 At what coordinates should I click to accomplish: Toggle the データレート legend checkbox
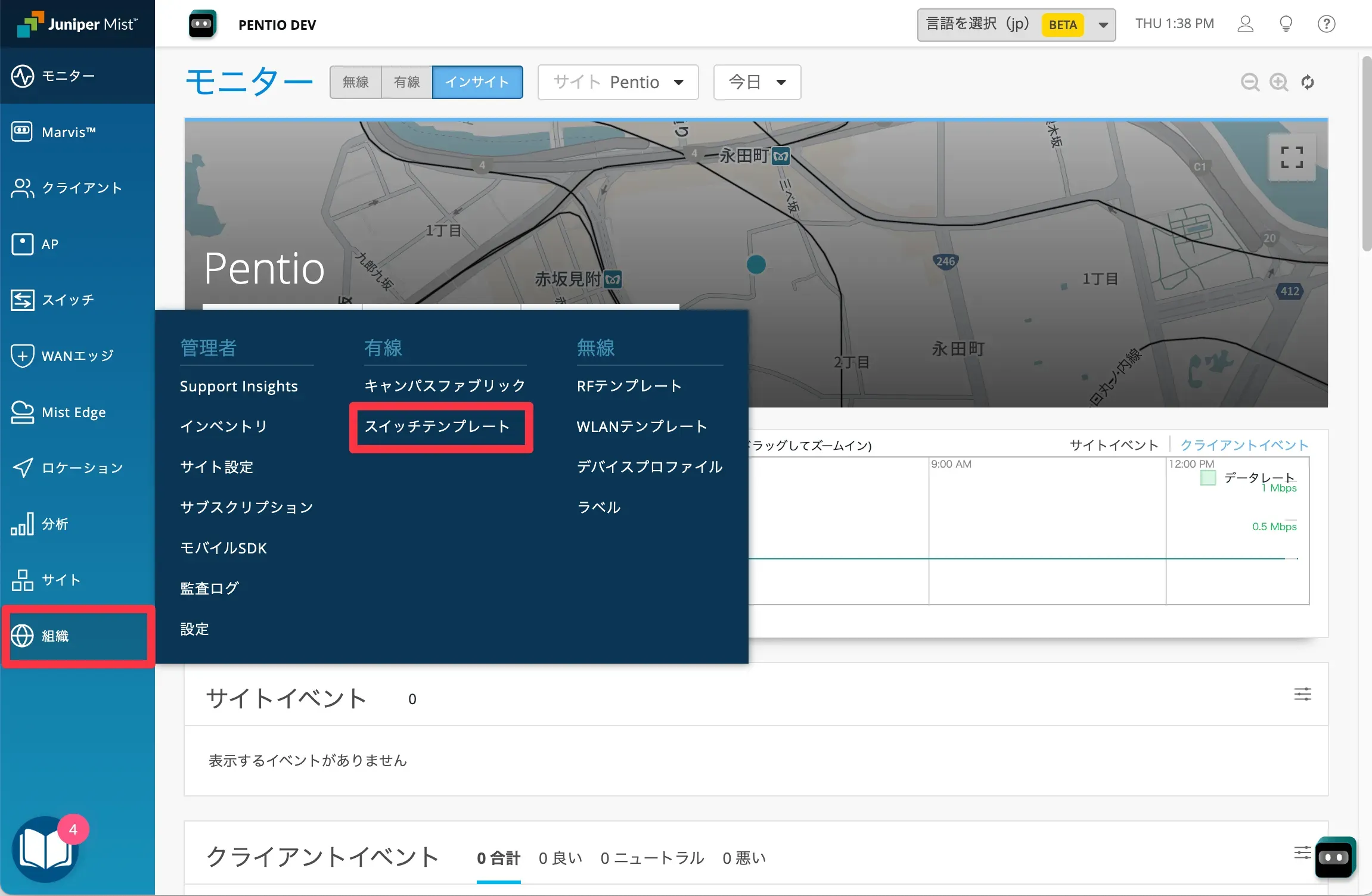1208,478
